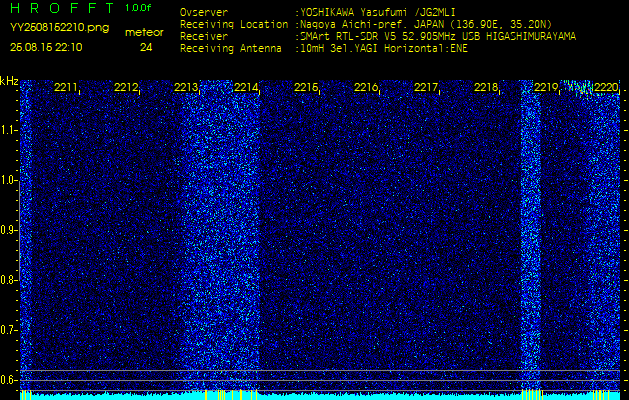Click the 2213 time marker
The height and width of the screenshot is (400, 629).
[x=185, y=87]
